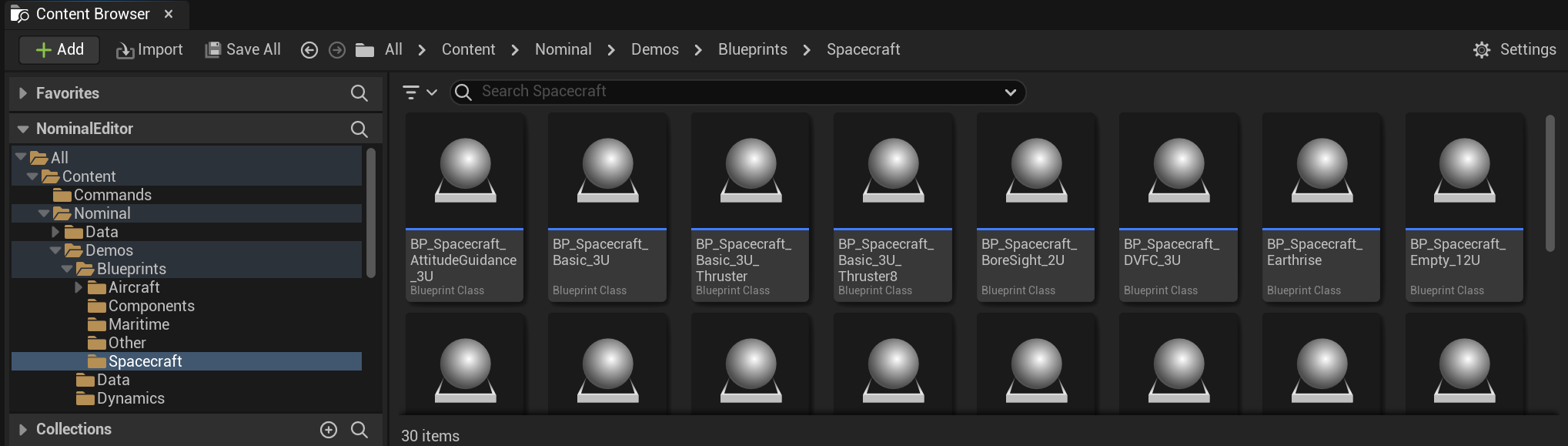Go forward in folder history
The height and width of the screenshot is (446, 1568).
[337, 50]
